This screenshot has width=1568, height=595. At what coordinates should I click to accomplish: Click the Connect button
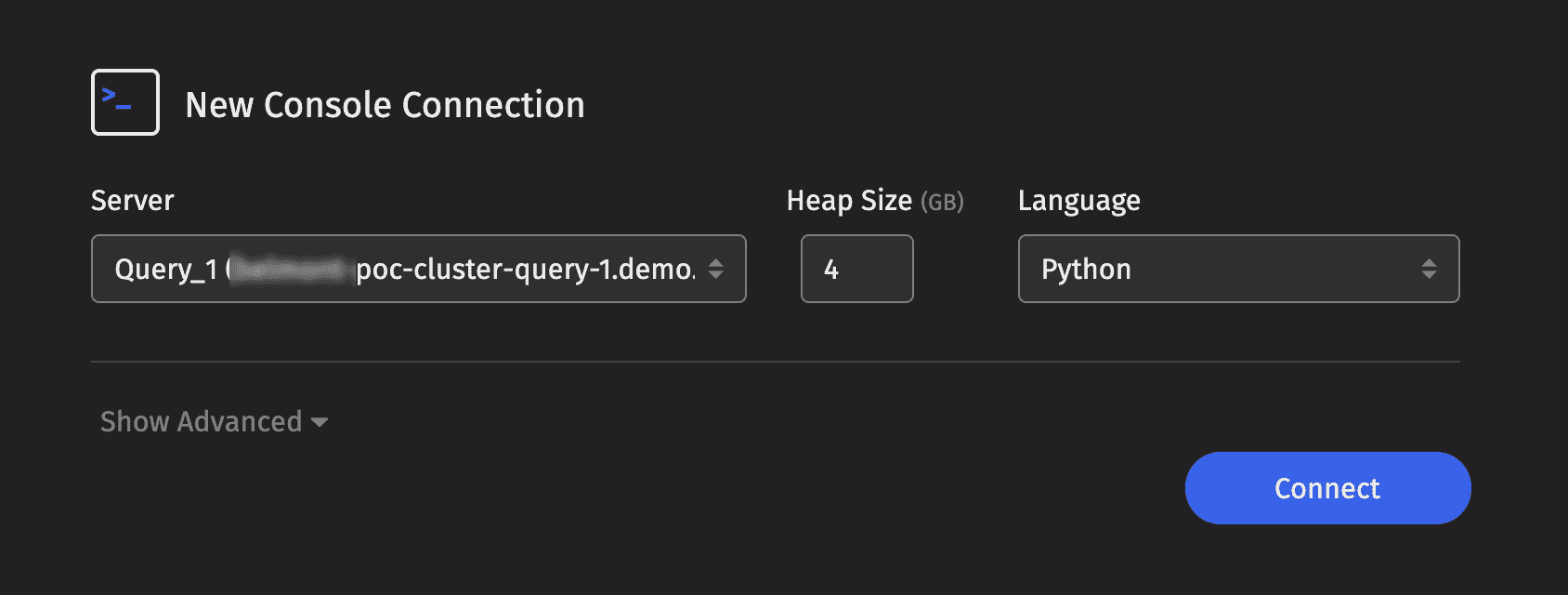click(1327, 488)
